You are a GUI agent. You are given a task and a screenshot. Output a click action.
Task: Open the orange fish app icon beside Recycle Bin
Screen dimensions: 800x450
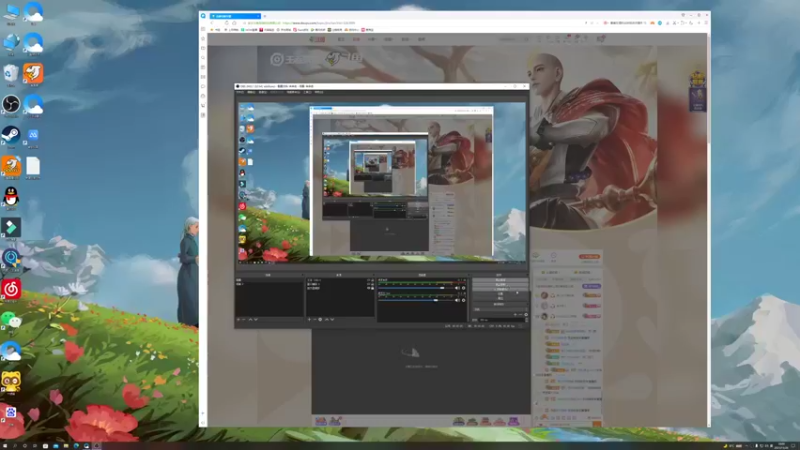click(33, 73)
